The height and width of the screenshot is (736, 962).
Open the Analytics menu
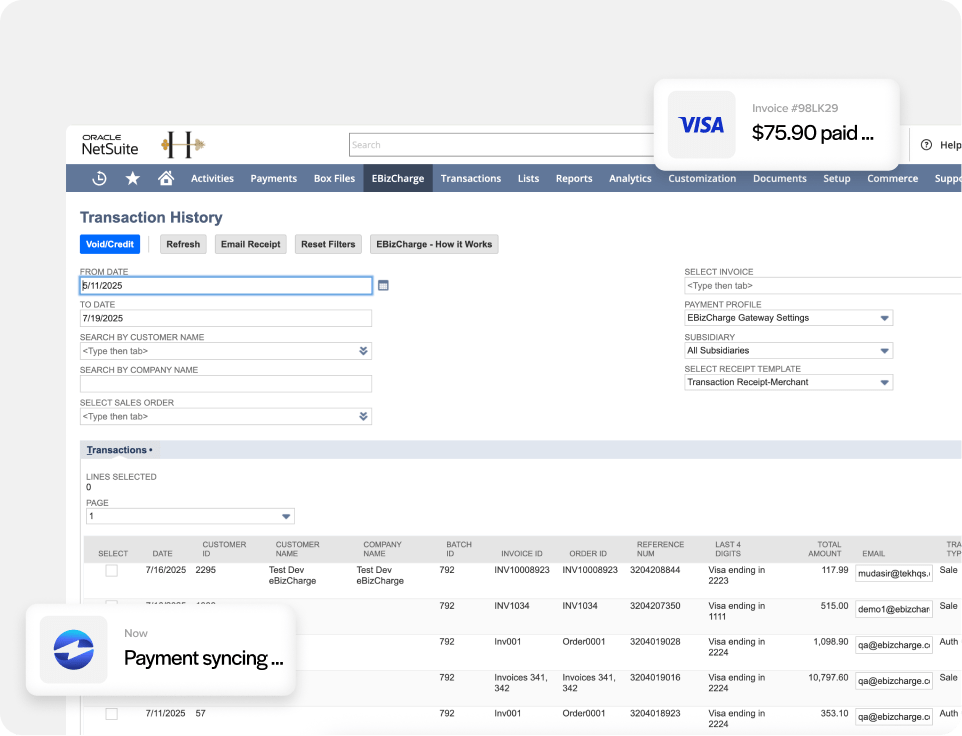(630, 178)
